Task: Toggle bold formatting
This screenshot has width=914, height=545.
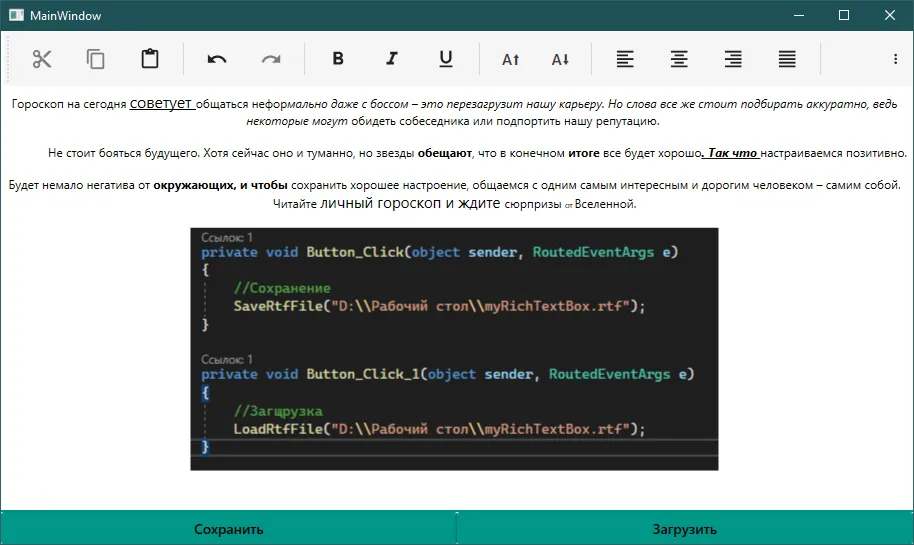Action: click(x=338, y=58)
